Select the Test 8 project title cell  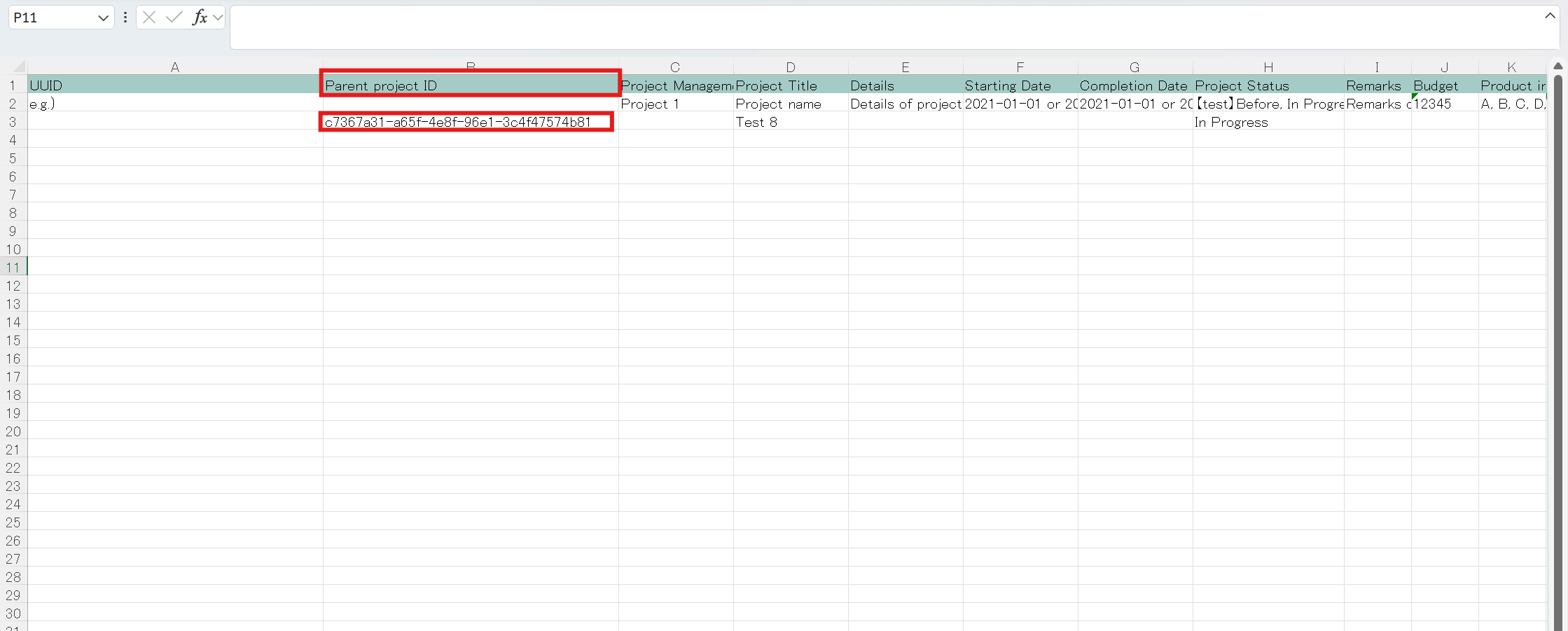pyautogui.click(x=790, y=122)
